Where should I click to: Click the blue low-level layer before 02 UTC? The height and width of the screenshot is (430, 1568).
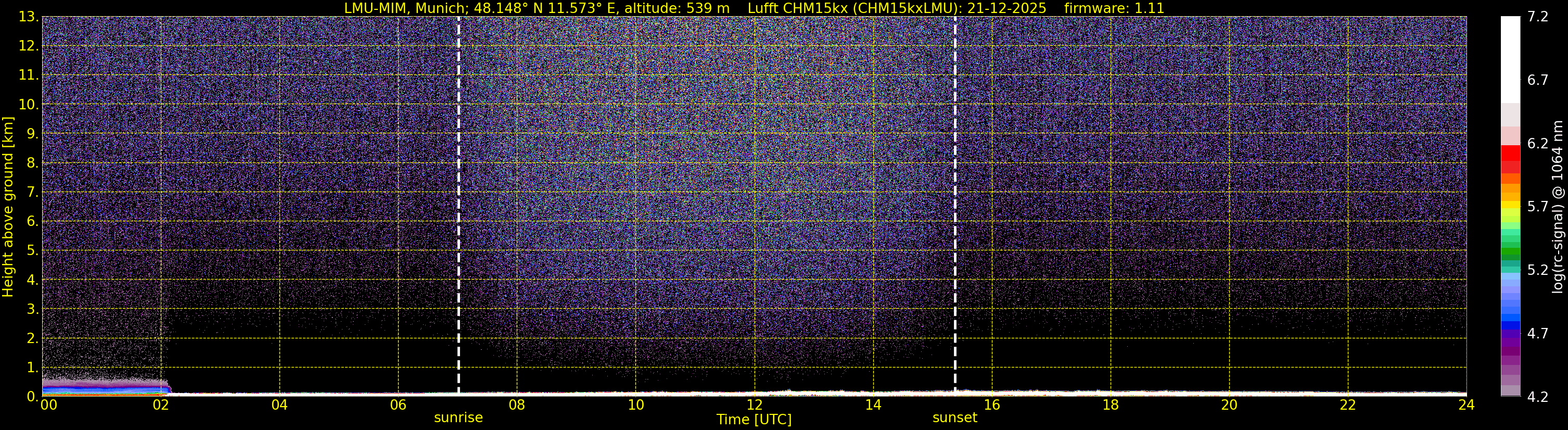105,389
